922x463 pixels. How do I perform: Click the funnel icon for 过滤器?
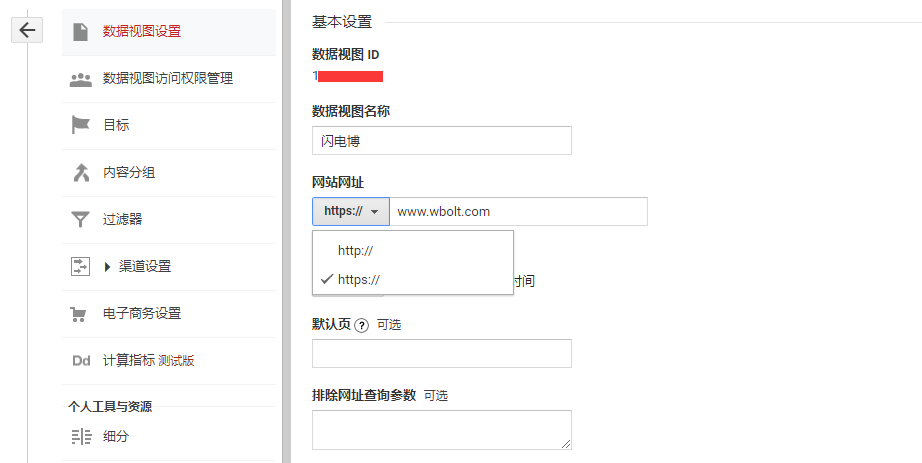click(x=81, y=219)
